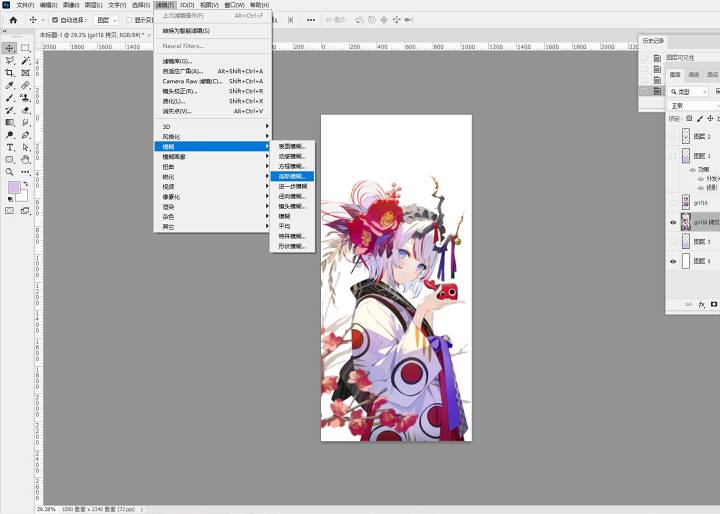
Task: Show 图层 3 layer visibility
Action: pos(673,242)
